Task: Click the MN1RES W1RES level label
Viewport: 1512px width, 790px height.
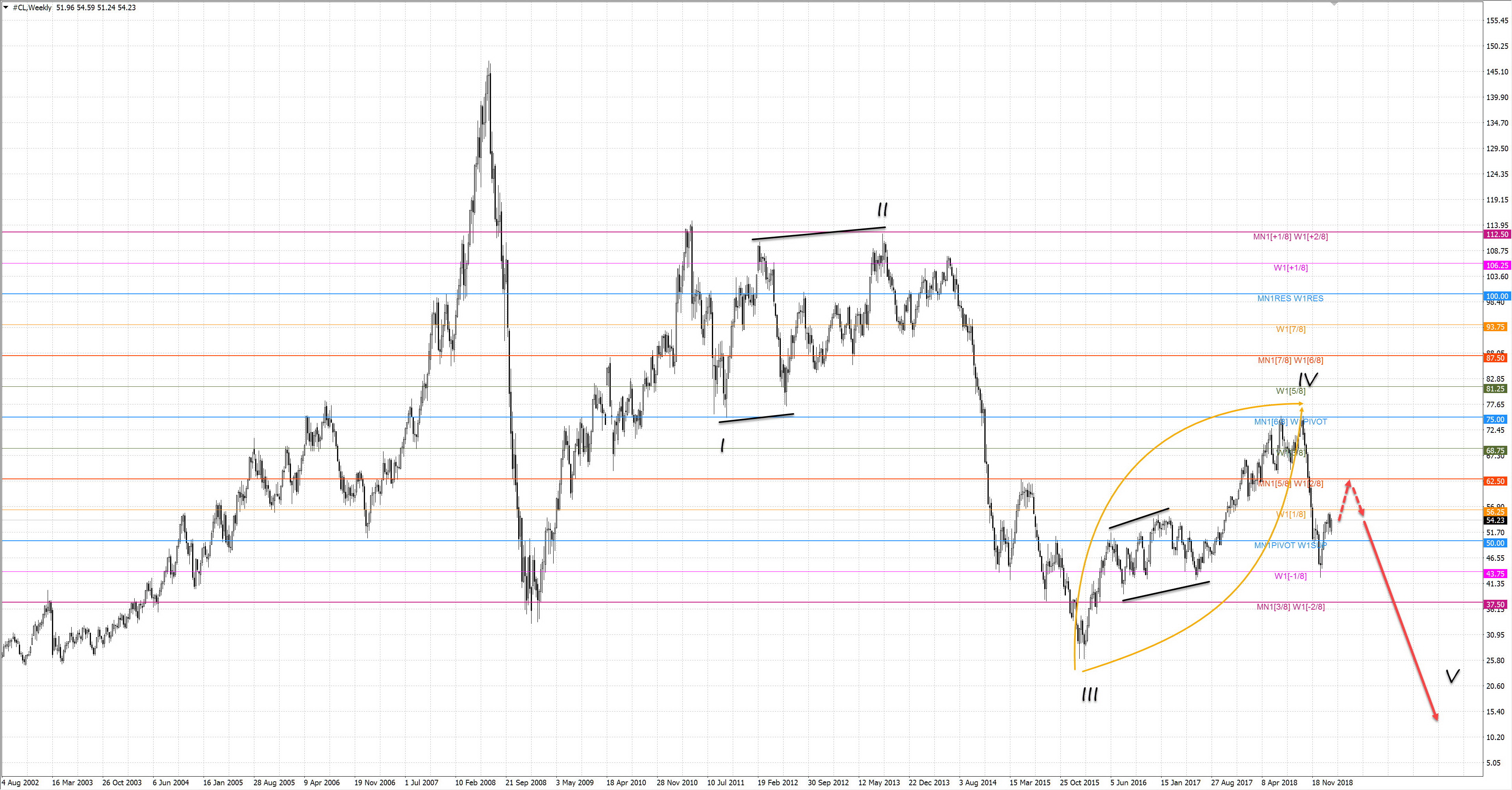Action: 1290,299
